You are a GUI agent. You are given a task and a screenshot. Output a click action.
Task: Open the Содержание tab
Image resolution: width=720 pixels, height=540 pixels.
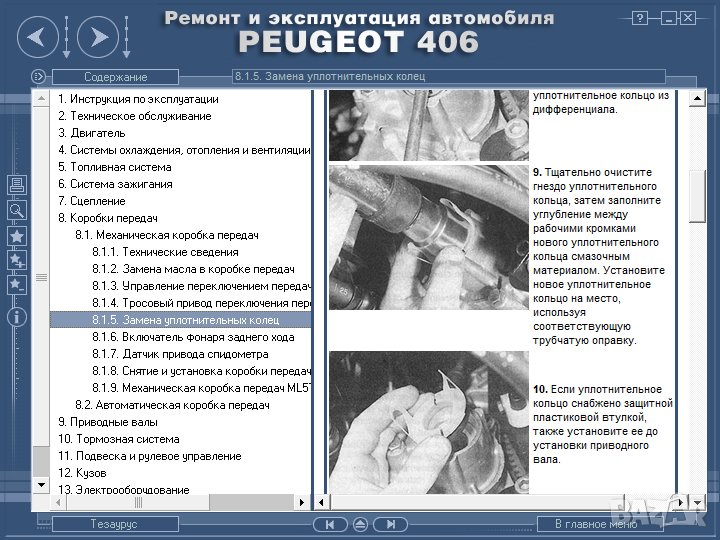tap(115, 77)
